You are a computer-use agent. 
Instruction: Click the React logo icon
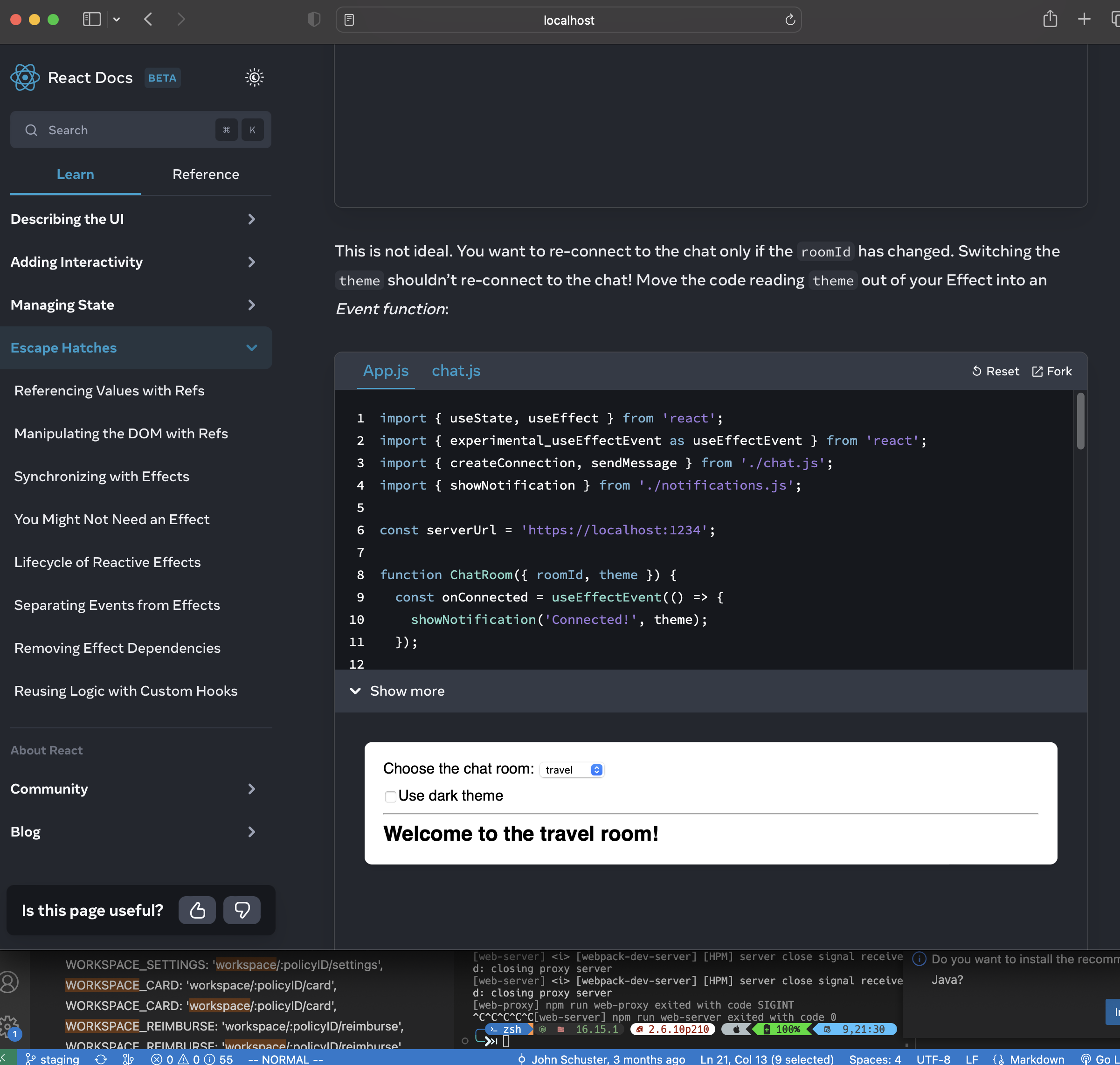click(x=25, y=77)
